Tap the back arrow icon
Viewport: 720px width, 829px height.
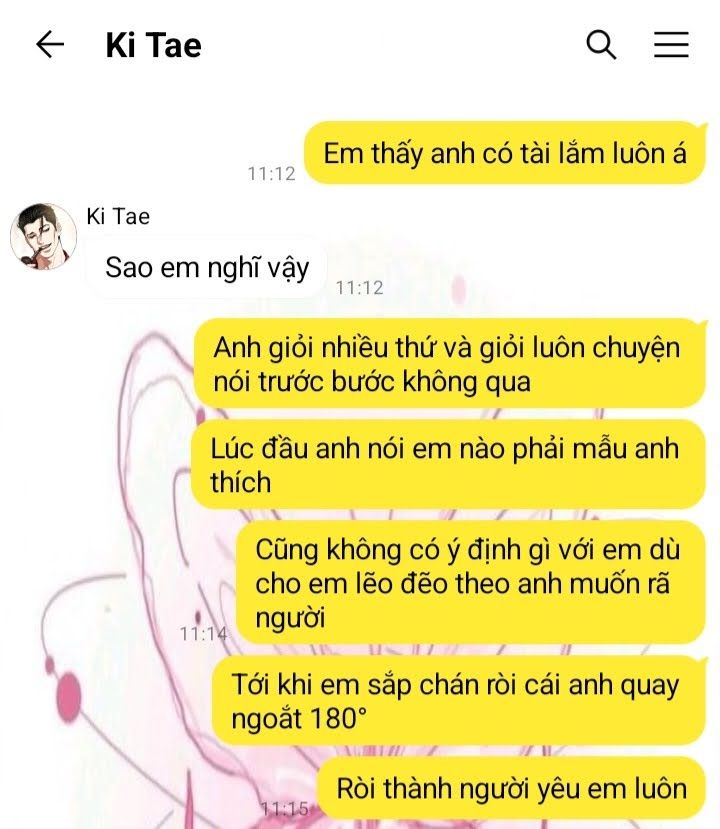pos(50,44)
